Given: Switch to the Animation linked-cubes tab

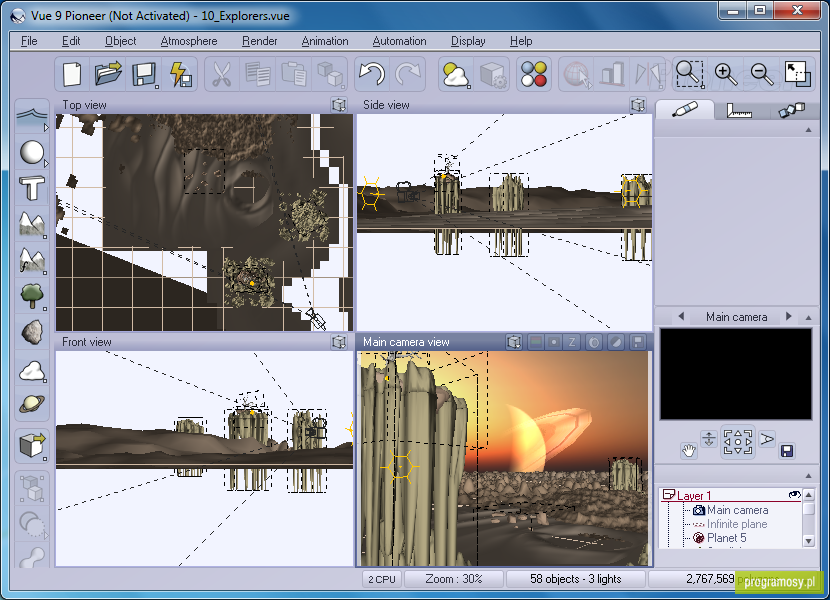Looking at the screenshot, I should [x=791, y=110].
